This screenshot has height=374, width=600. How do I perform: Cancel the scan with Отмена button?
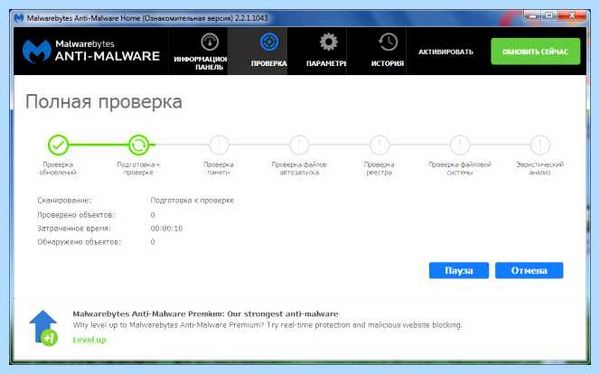click(529, 271)
